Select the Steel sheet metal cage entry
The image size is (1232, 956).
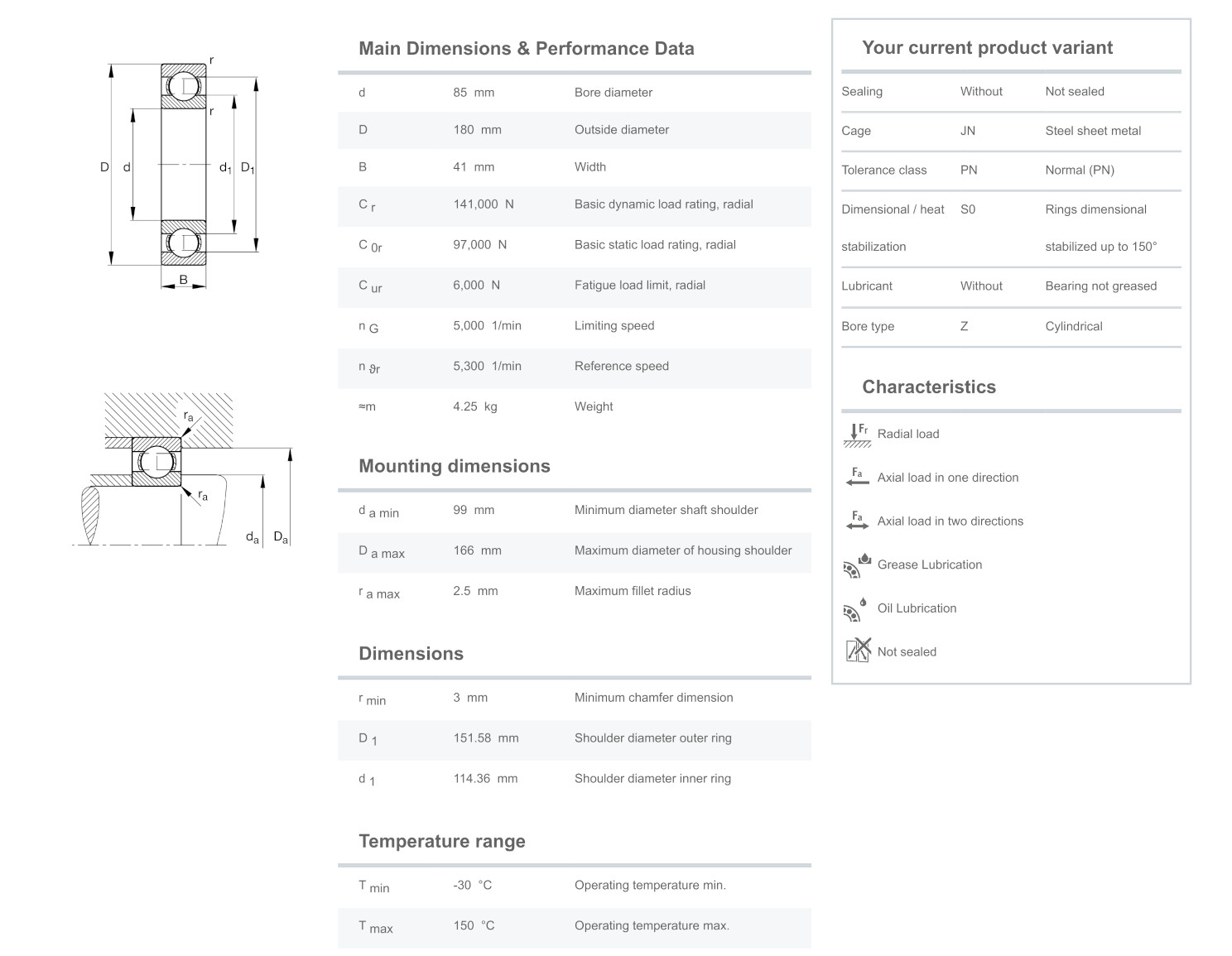click(1092, 131)
